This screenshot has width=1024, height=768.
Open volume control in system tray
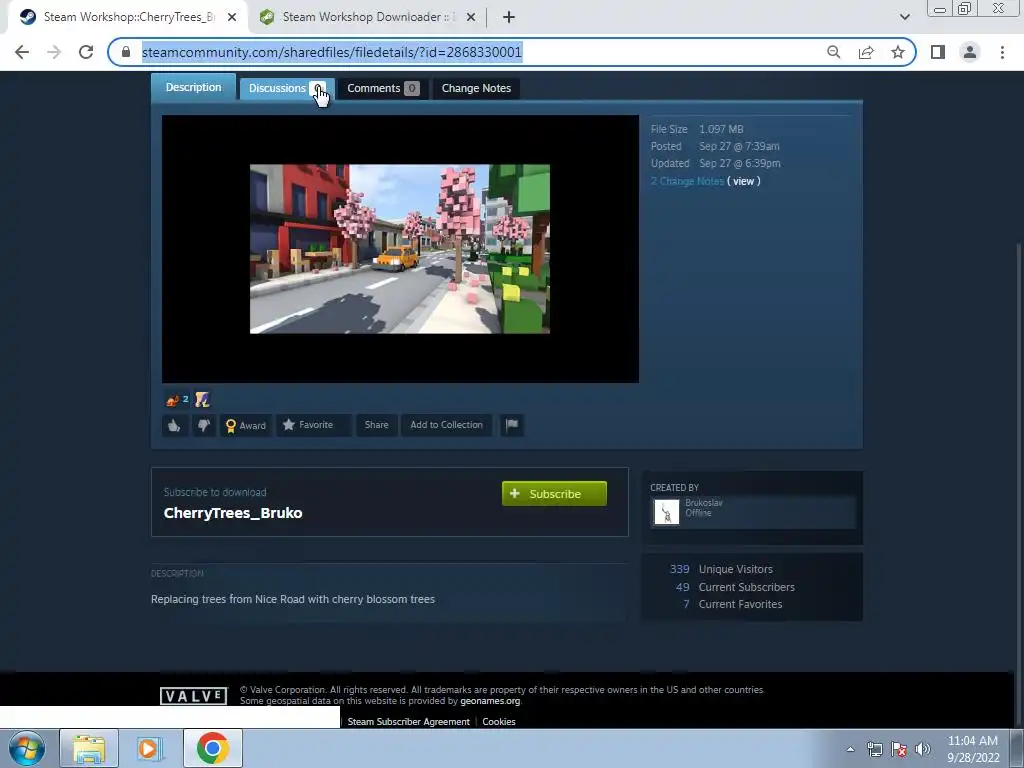923,749
